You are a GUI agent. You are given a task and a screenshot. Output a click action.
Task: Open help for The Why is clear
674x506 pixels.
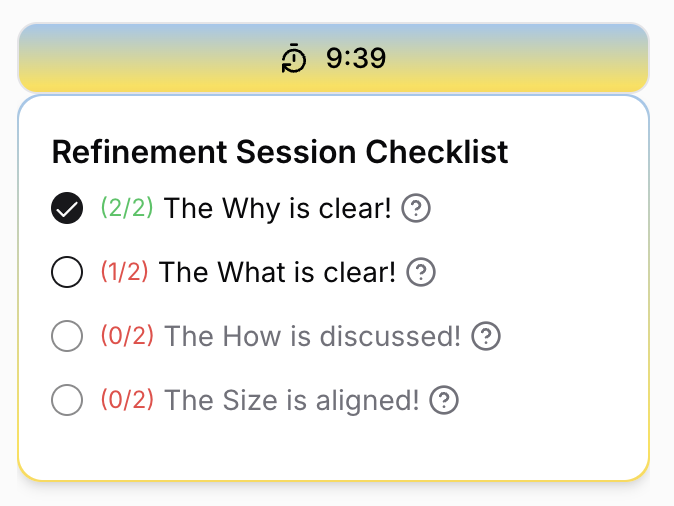pos(416,209)
